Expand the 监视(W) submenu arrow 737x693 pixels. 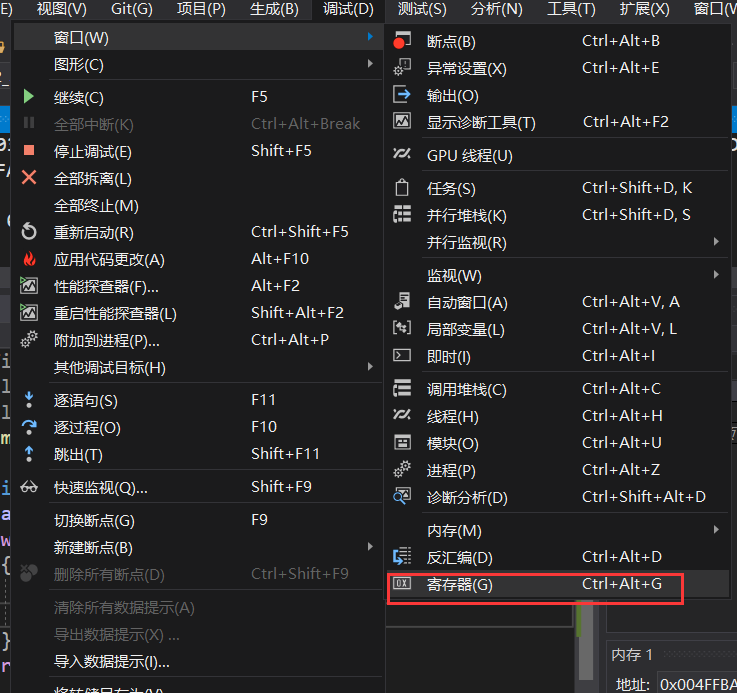click(716, 275)
